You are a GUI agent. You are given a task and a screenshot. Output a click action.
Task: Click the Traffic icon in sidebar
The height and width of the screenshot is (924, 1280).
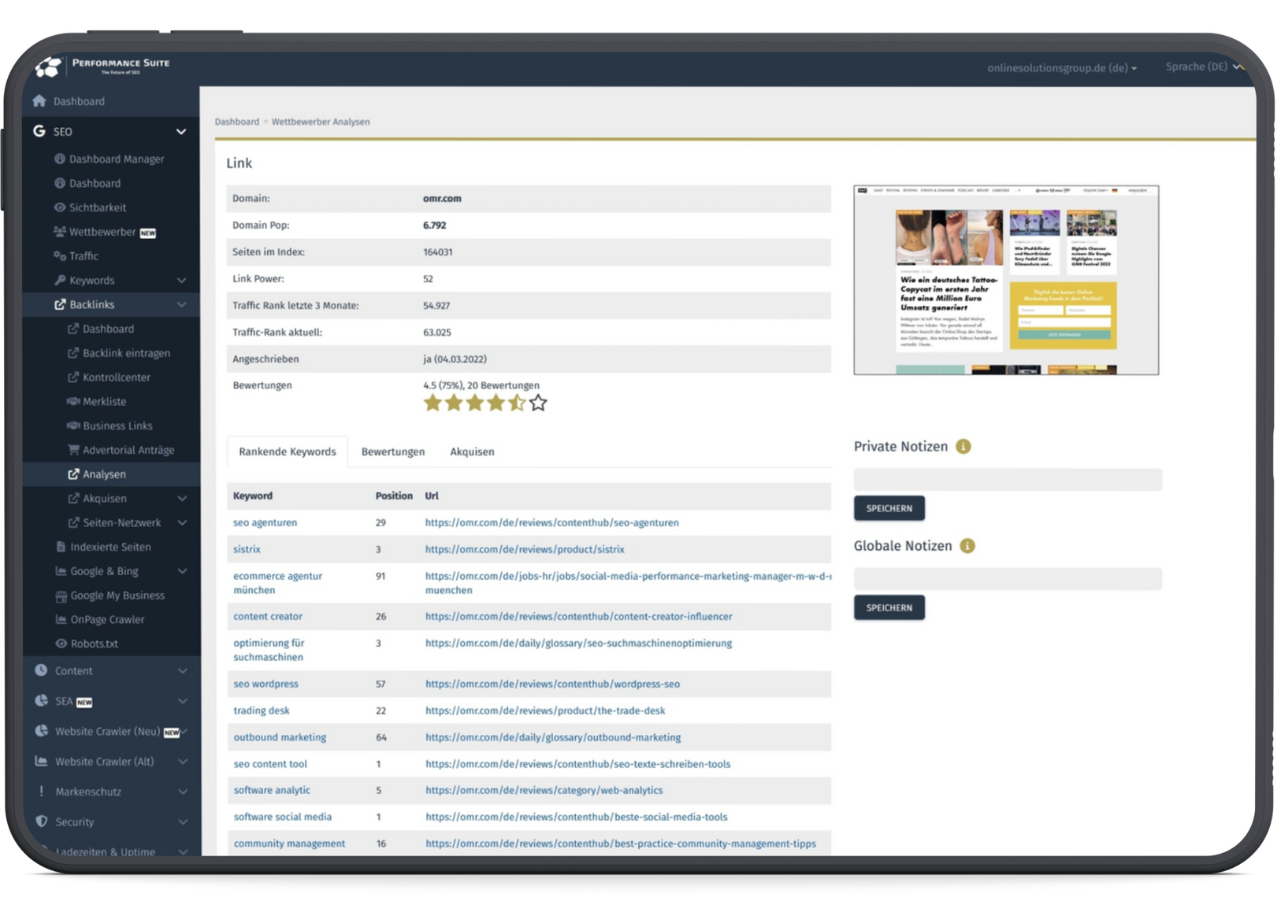pyautogui.click(x=60, y=256)
